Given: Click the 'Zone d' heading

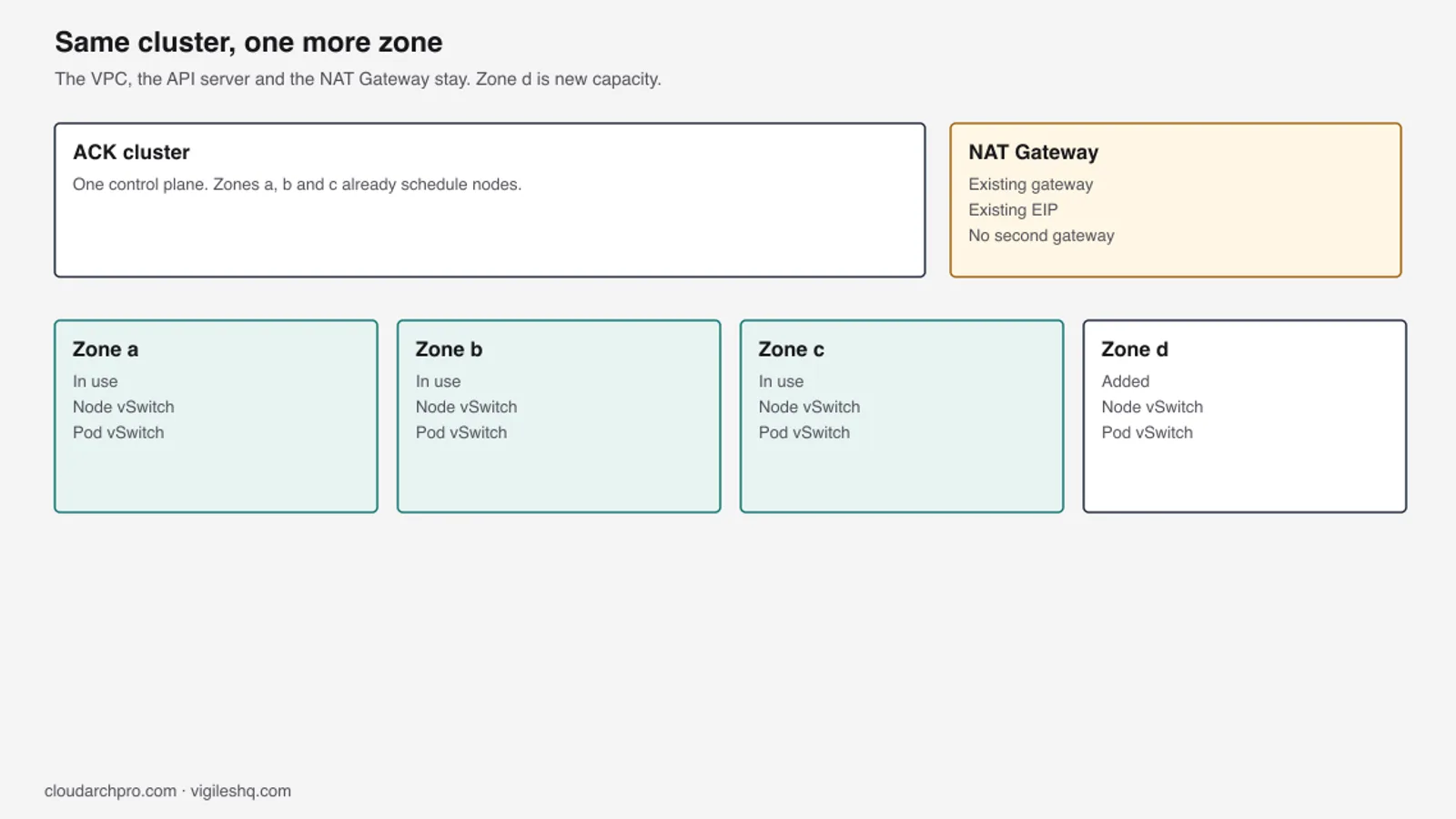Looking at the screenshot, I should [1135, 349].
